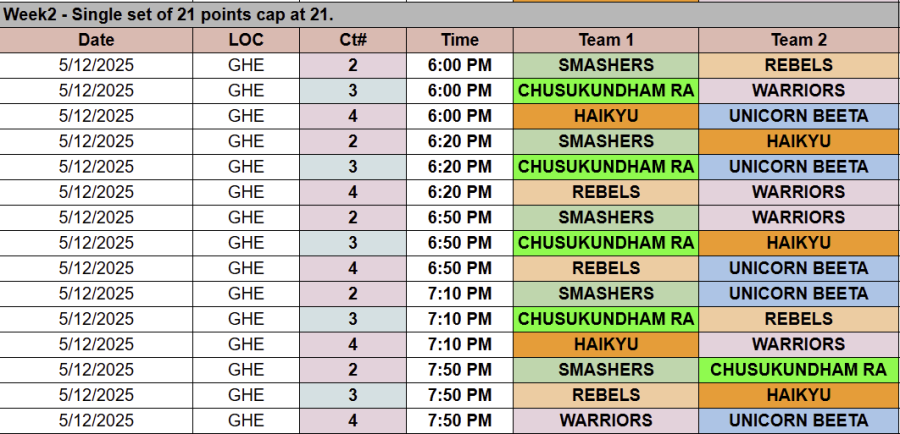Image resolution: width=900 pixels, height=434 pixels.
Task: Click CHUSUKUNDHAM RA in the 6:00 PM row
Action: [x=606, y=90]
